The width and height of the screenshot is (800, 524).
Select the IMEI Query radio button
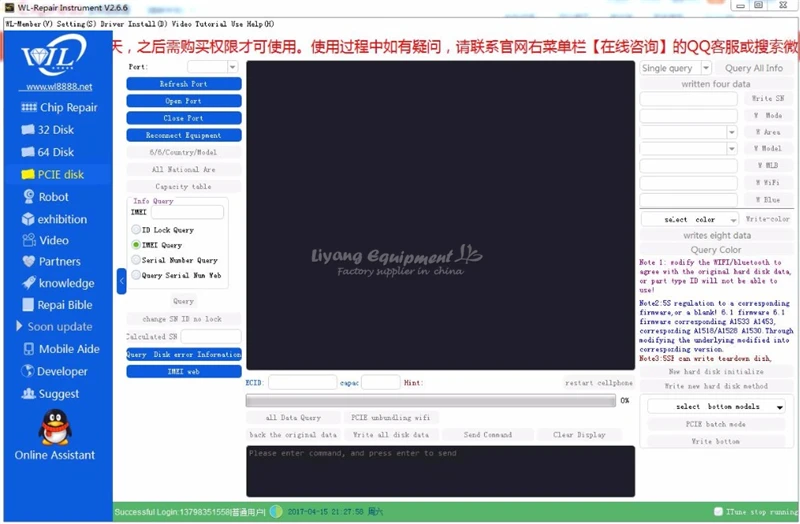136,245
